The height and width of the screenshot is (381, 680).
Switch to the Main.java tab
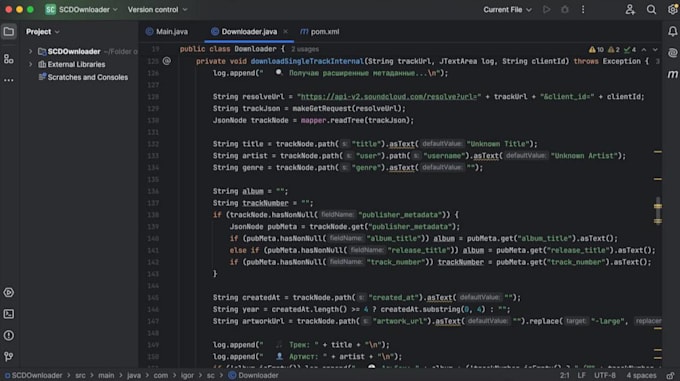(167, 32)
